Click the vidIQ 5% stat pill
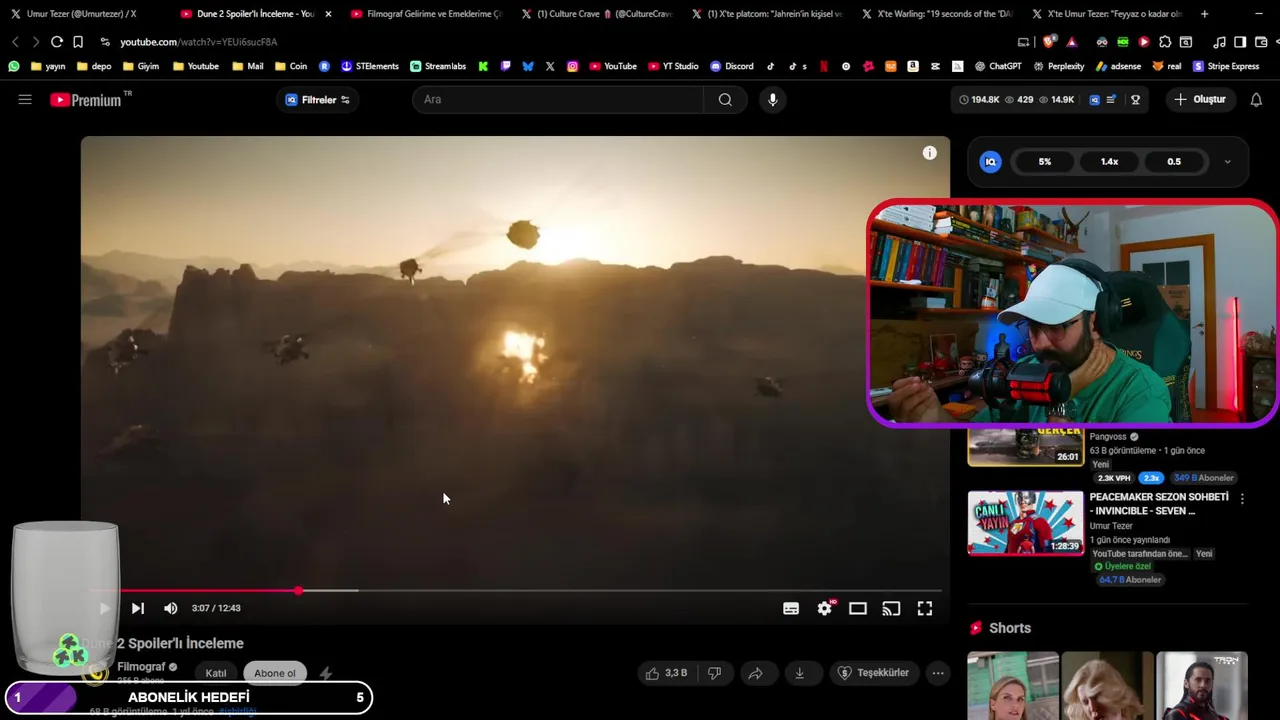 [1045, 162]
